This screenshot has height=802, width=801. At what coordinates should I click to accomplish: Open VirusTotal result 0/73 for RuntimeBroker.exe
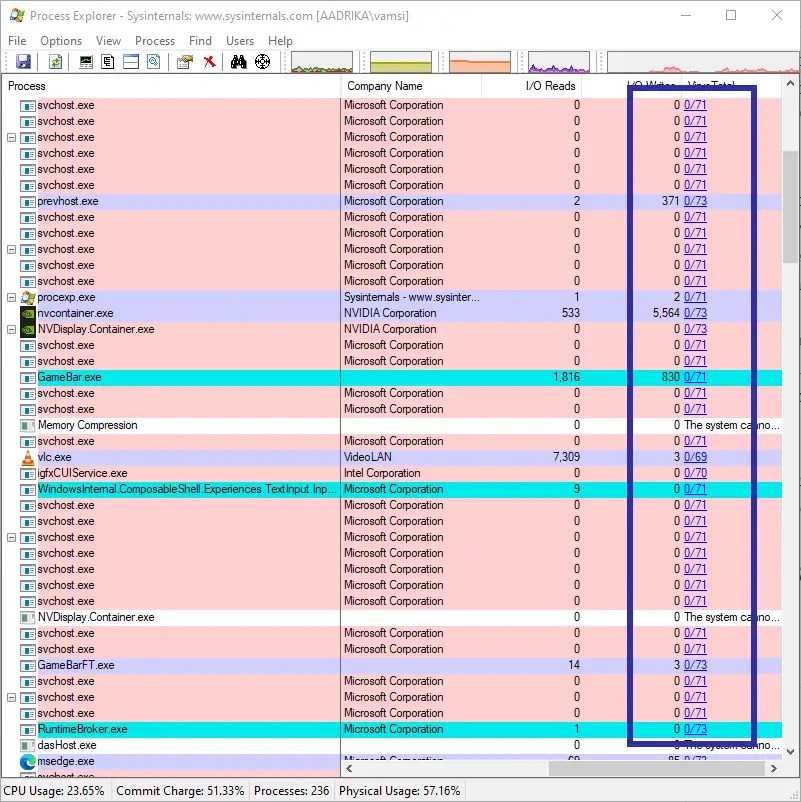click(x=695, y=729)
